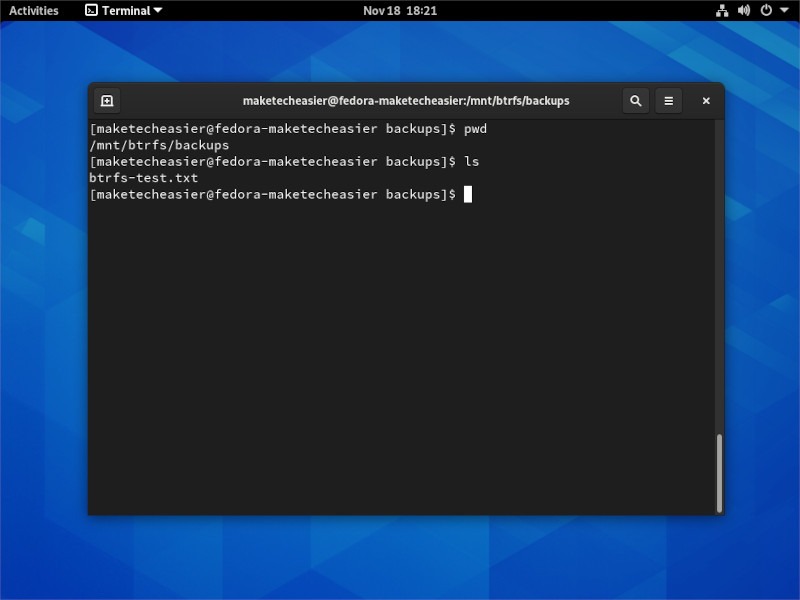Open a new terminal tab
Viewport: 800px width, 600px height.
pyautogui.click(x=107, y=100)
